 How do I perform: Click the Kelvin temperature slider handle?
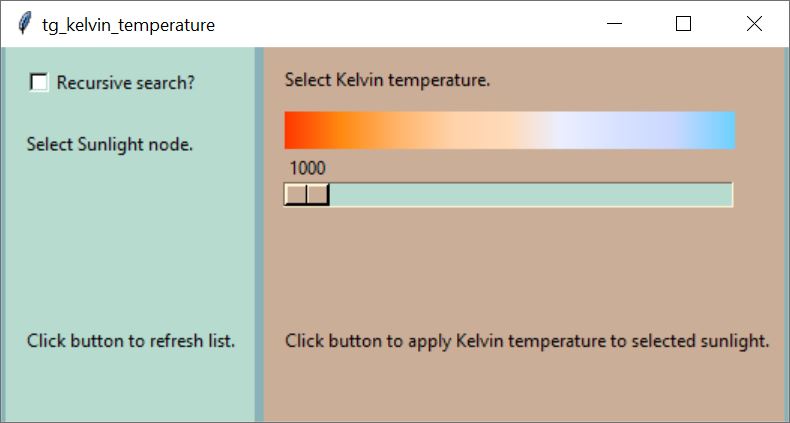(x=307, y=194)
